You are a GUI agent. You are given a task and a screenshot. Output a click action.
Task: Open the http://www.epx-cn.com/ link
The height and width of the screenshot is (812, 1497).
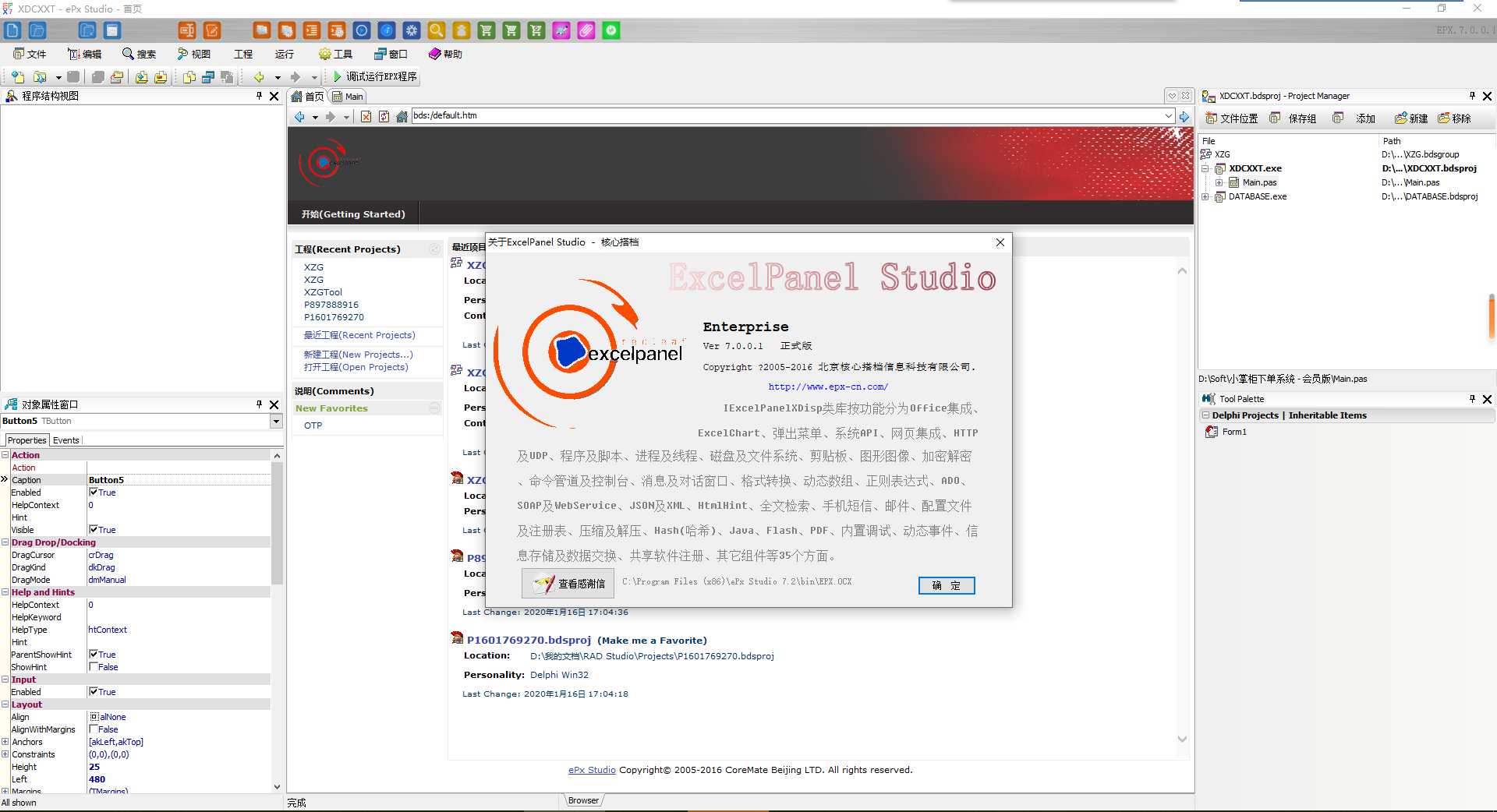coord(828,387)
